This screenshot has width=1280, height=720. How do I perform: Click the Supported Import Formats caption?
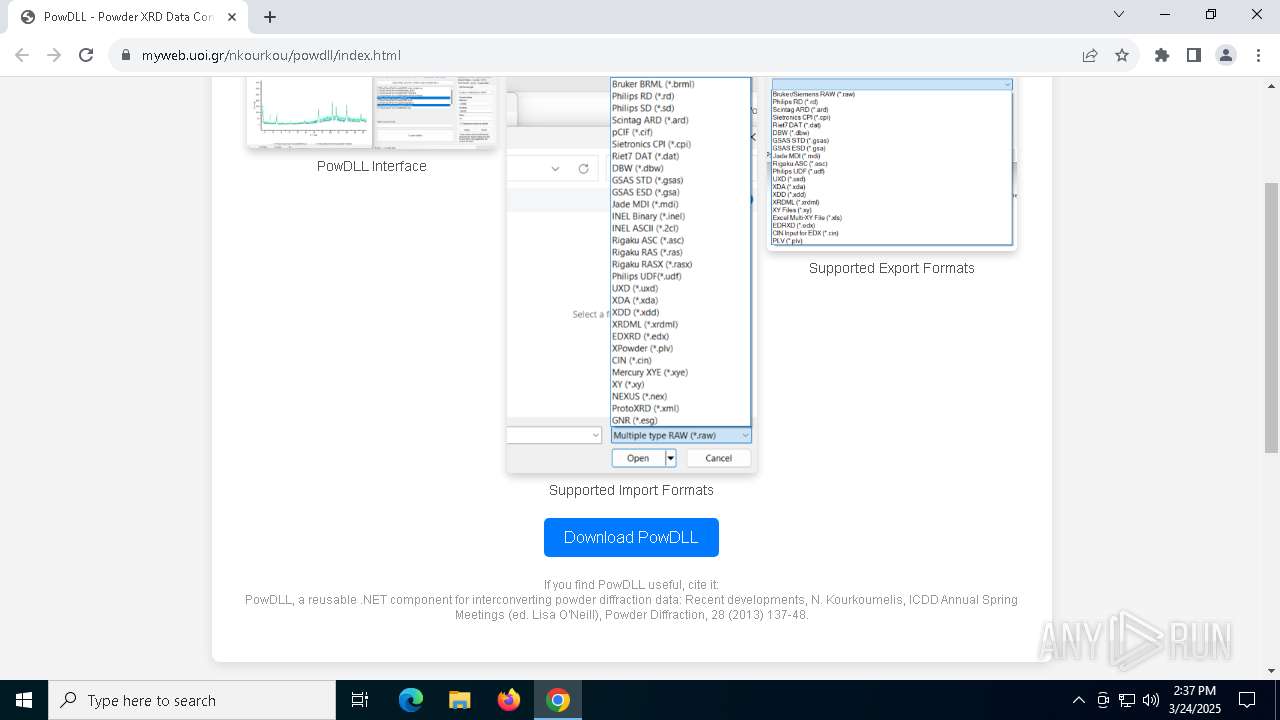coord(631,490)
